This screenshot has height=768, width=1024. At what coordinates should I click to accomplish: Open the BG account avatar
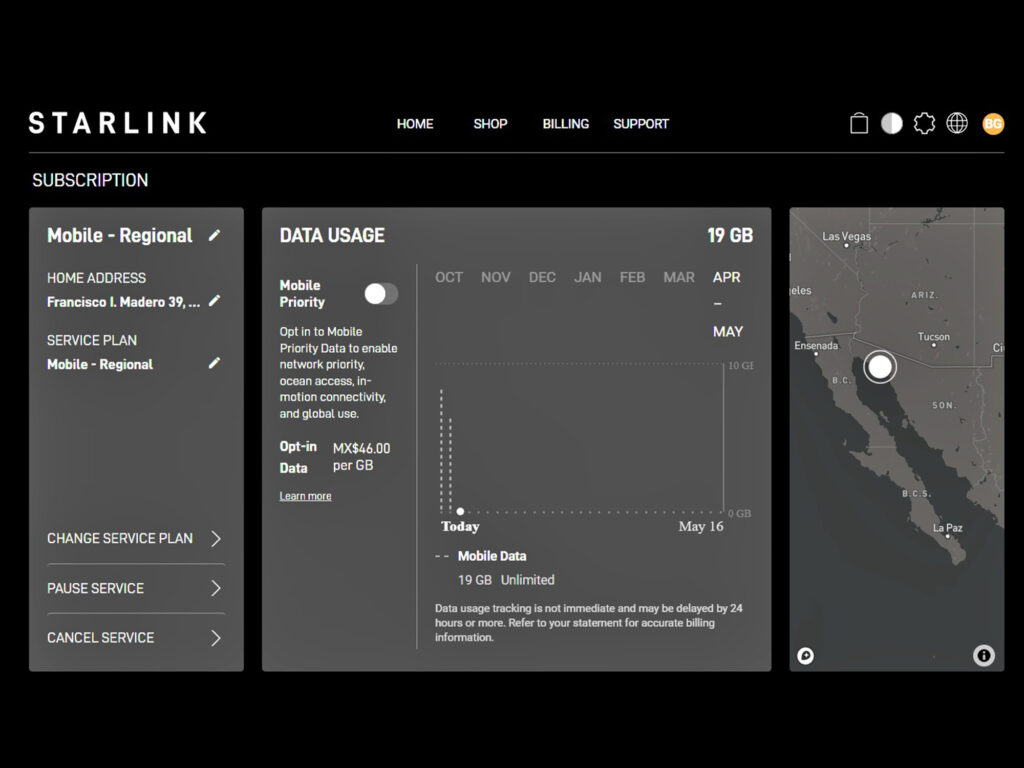click(992, 122)
